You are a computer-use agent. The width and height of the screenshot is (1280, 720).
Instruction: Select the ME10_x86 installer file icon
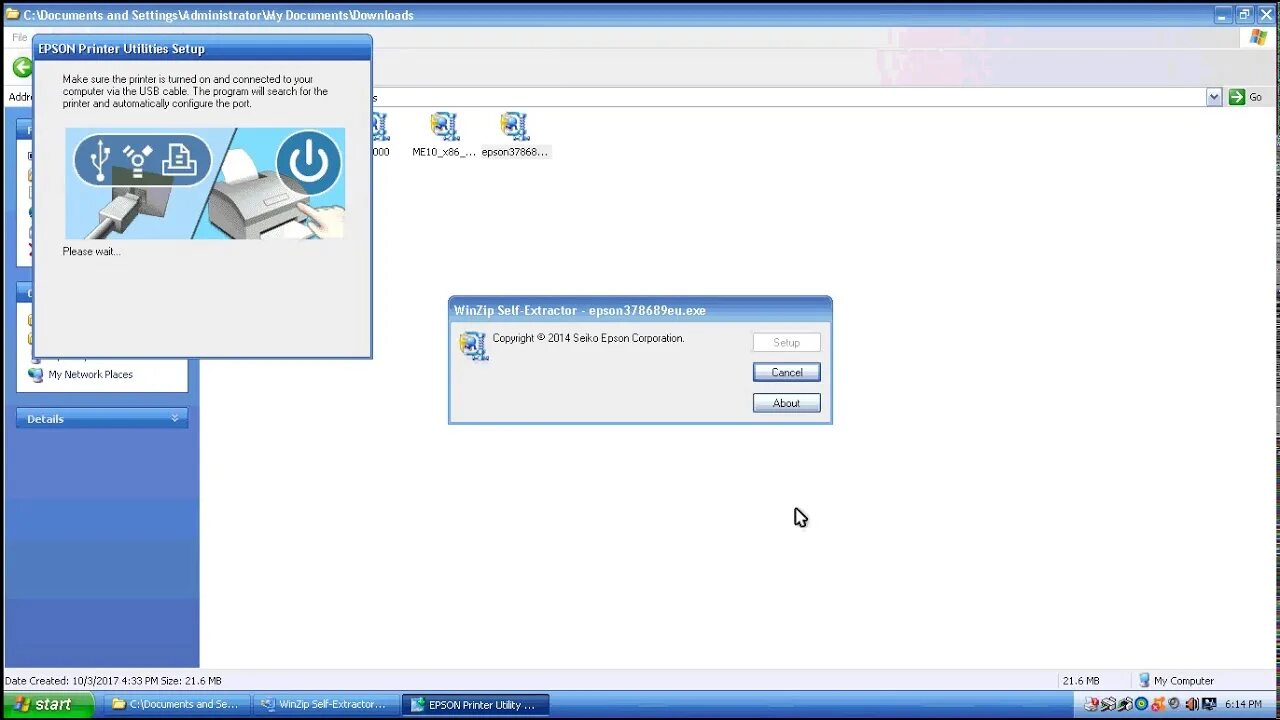[444, 126]
